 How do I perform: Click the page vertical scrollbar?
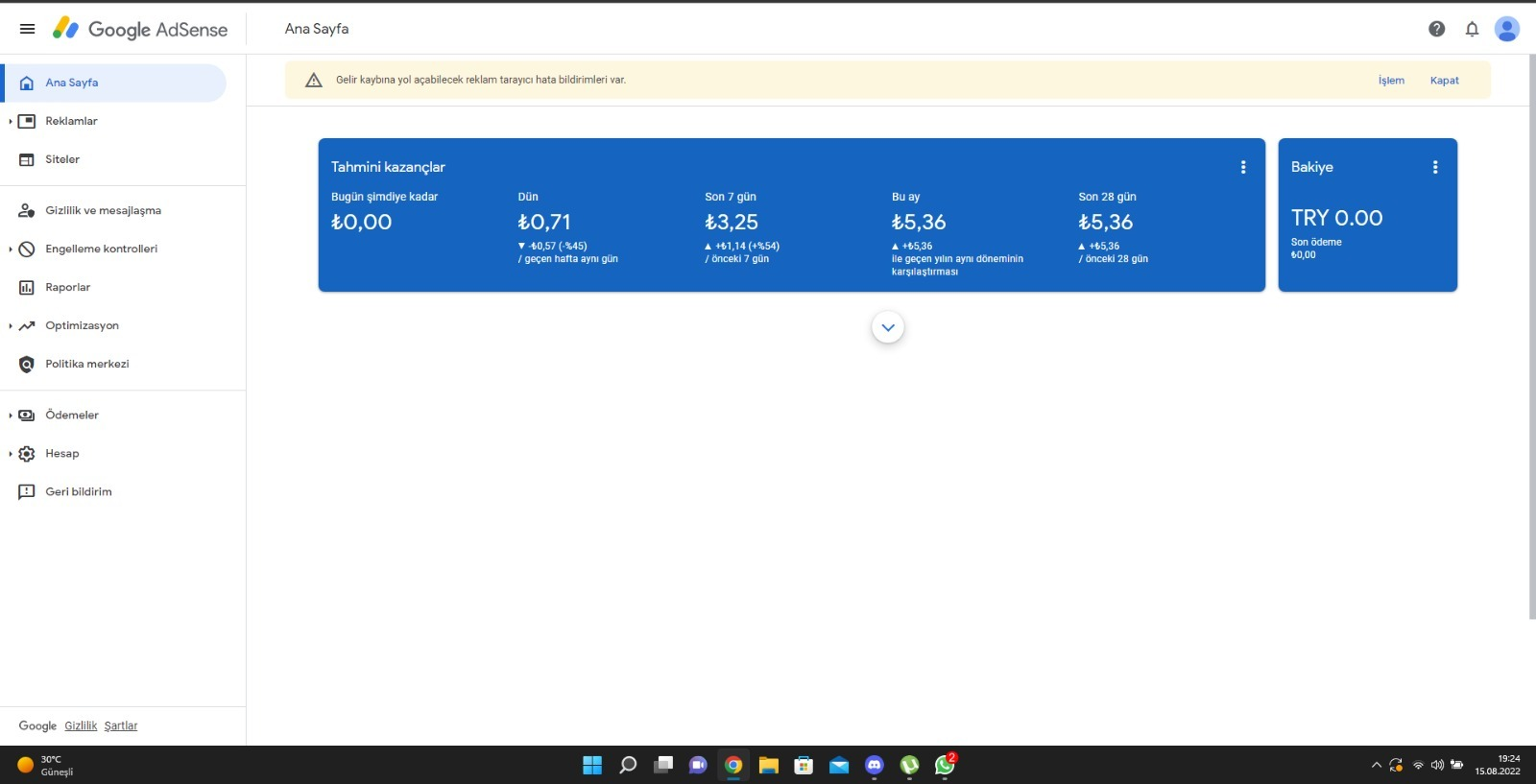[x=1532, y=336]
